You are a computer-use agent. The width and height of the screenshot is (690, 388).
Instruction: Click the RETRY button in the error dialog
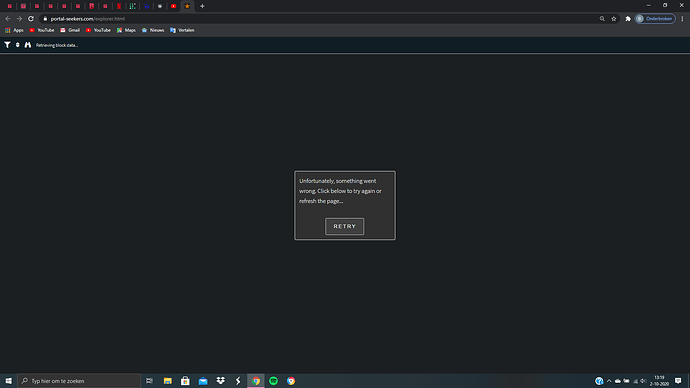click(x=345, y=226)
